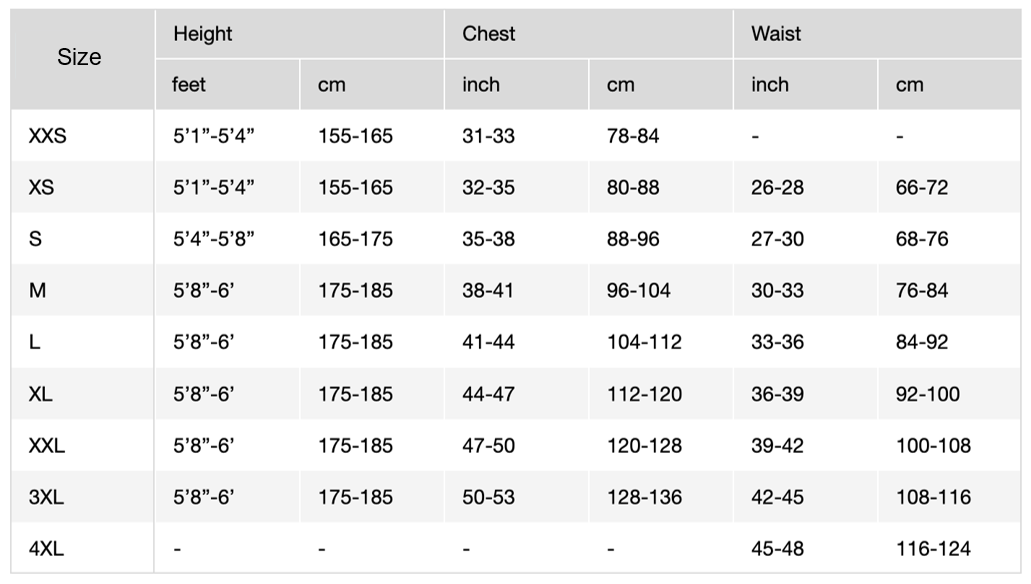Select the XXS size row label

pos(48,136)
